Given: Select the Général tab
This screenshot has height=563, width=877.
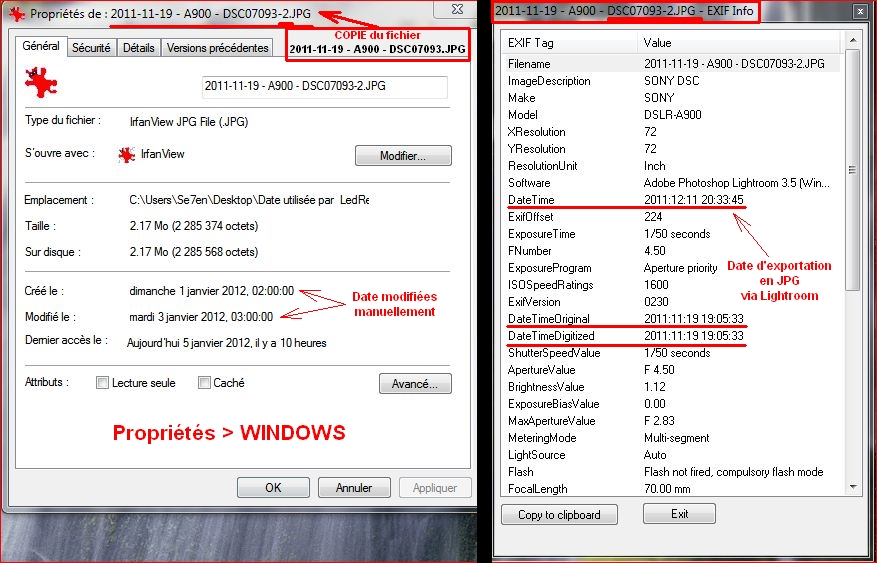Looking at the screenshot, I should (x=41, y=46).
